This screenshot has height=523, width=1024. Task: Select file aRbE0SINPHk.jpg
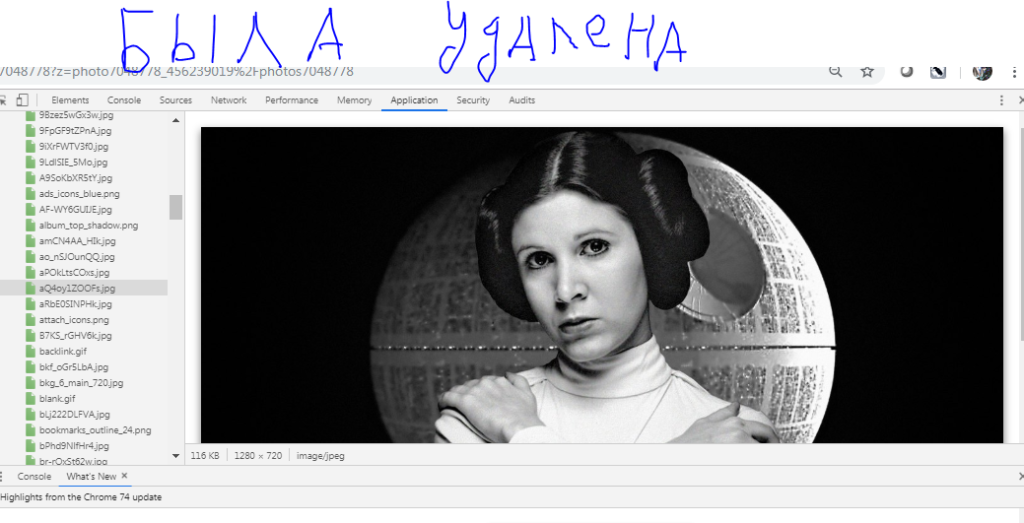(76, 304)
